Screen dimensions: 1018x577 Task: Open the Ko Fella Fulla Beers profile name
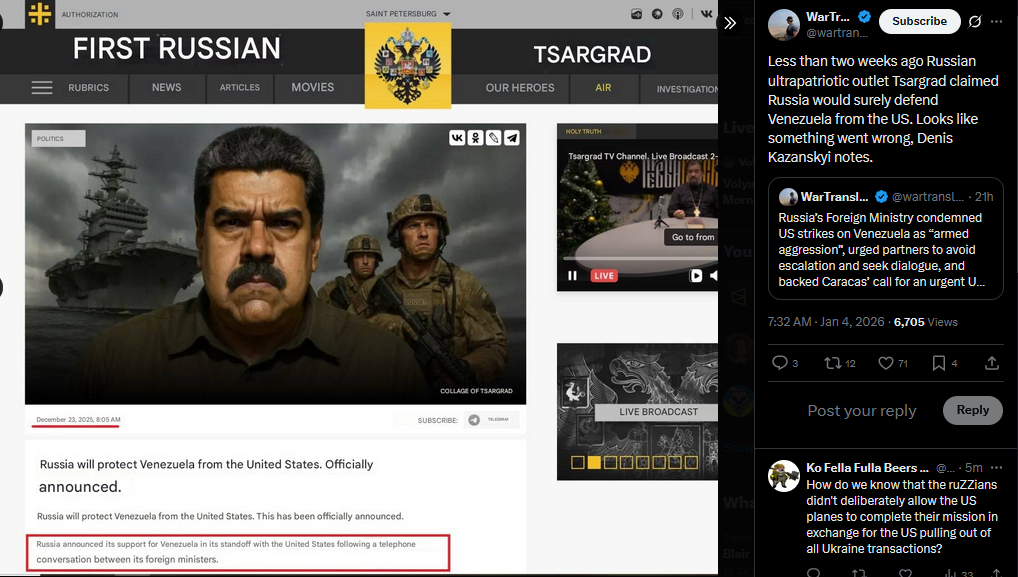[867, 467]
